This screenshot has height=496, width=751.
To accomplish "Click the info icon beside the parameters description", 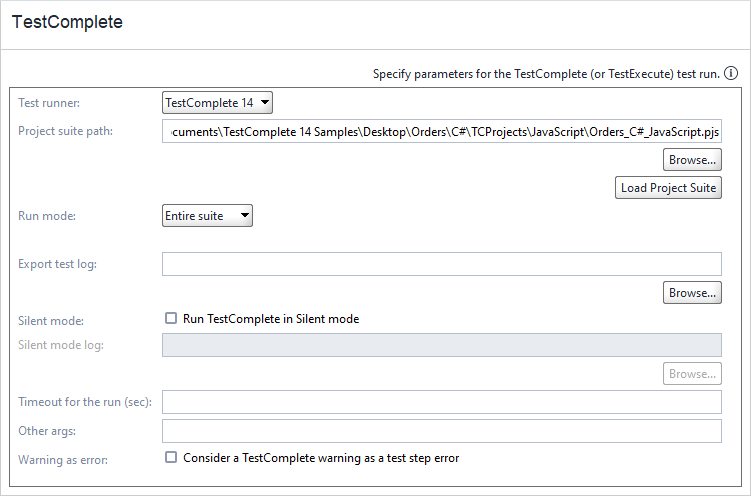I will [730, 74].
